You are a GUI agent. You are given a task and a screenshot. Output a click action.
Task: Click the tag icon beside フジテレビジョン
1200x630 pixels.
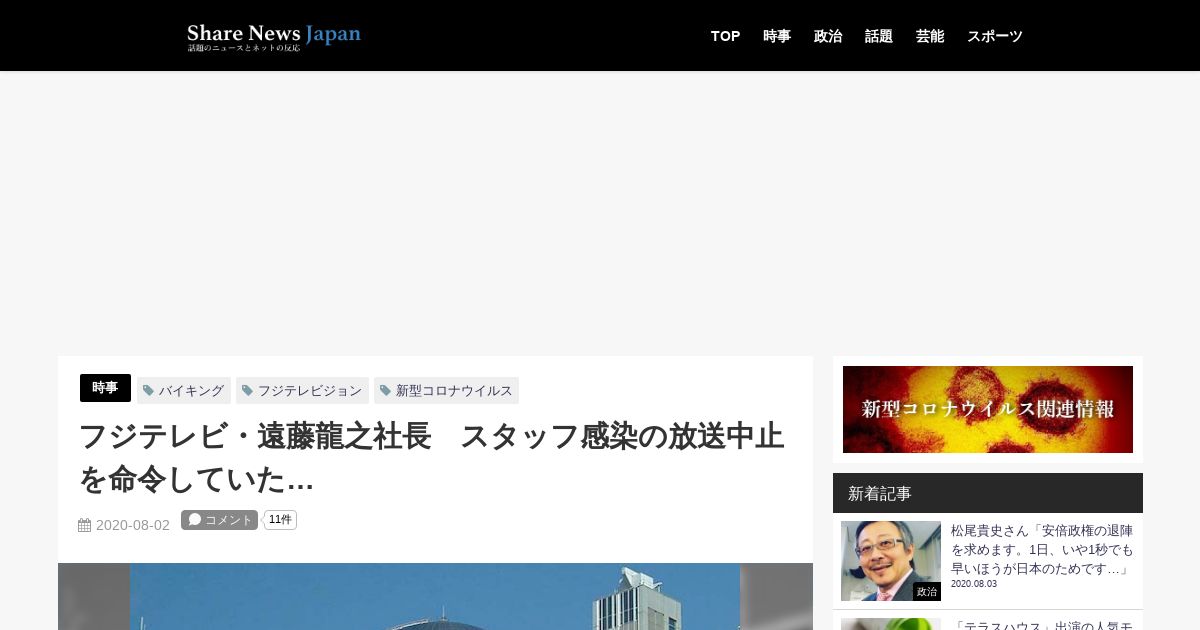pos(247,390)
